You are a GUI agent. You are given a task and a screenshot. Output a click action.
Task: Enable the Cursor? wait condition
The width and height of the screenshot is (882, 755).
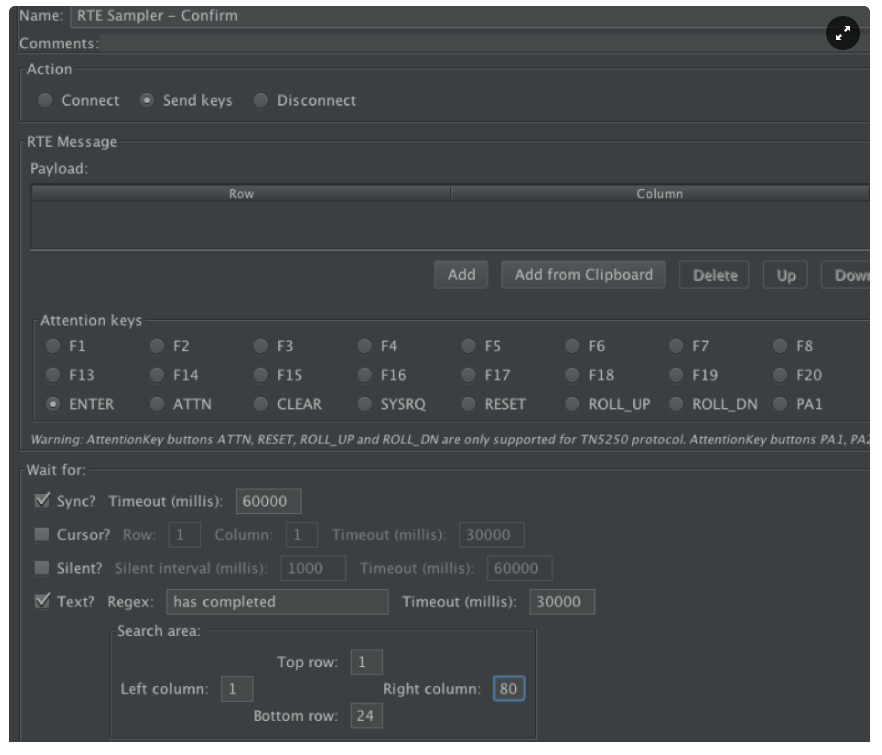(x=42, y=535)
